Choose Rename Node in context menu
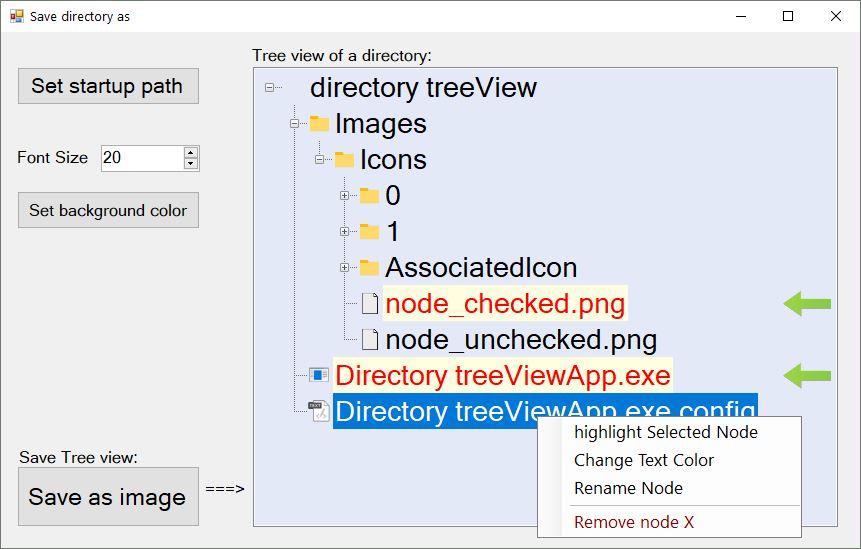The image size is (861, 549). 628,488
